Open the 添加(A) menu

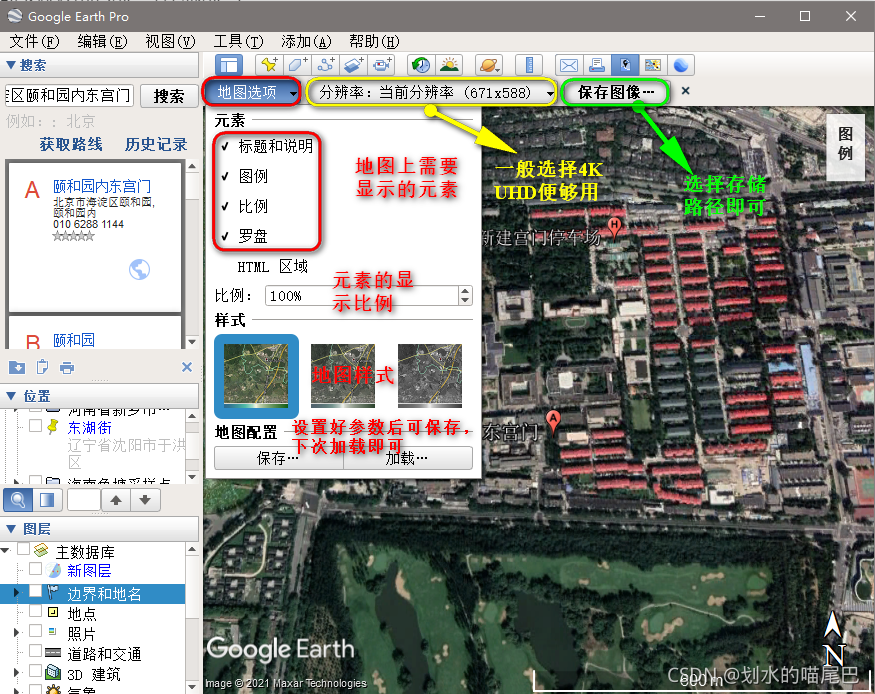tap(306, 41)
